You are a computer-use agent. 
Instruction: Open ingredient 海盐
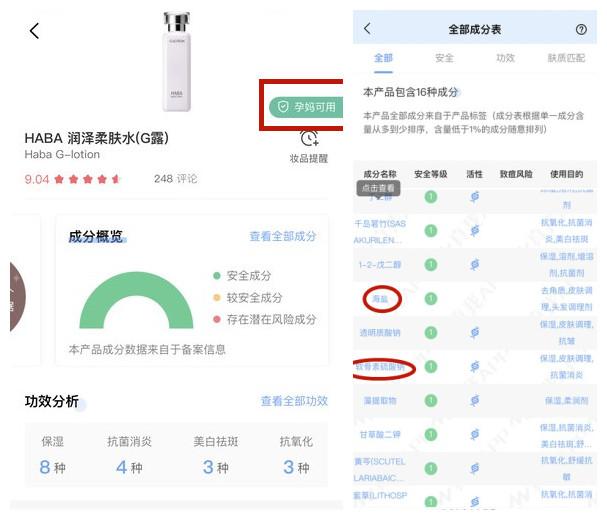(380, 299)
